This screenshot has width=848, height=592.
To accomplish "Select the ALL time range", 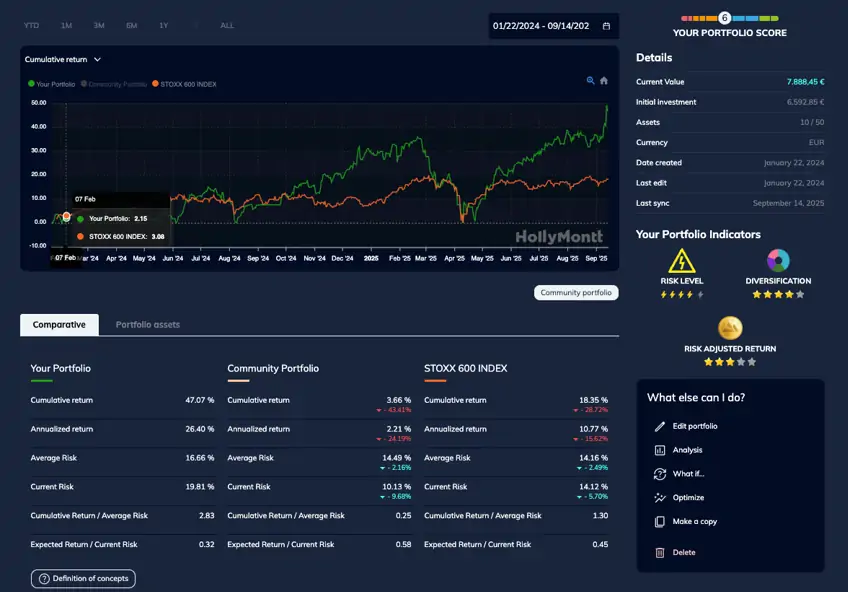I will [x=227, y=25].
